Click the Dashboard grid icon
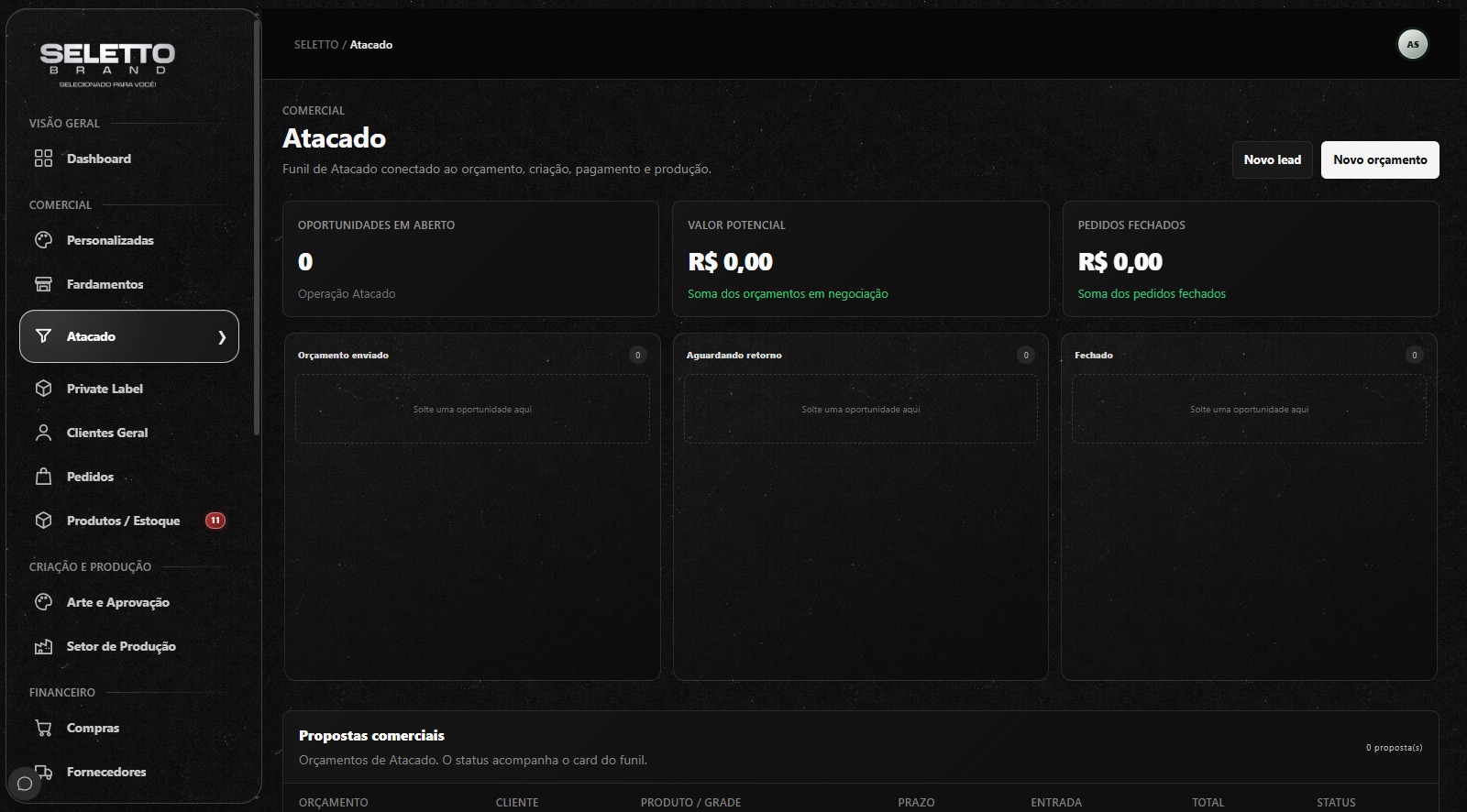The height and width of the screenshot is (812, 1467). pyautogui.click(x=43, y=159)
